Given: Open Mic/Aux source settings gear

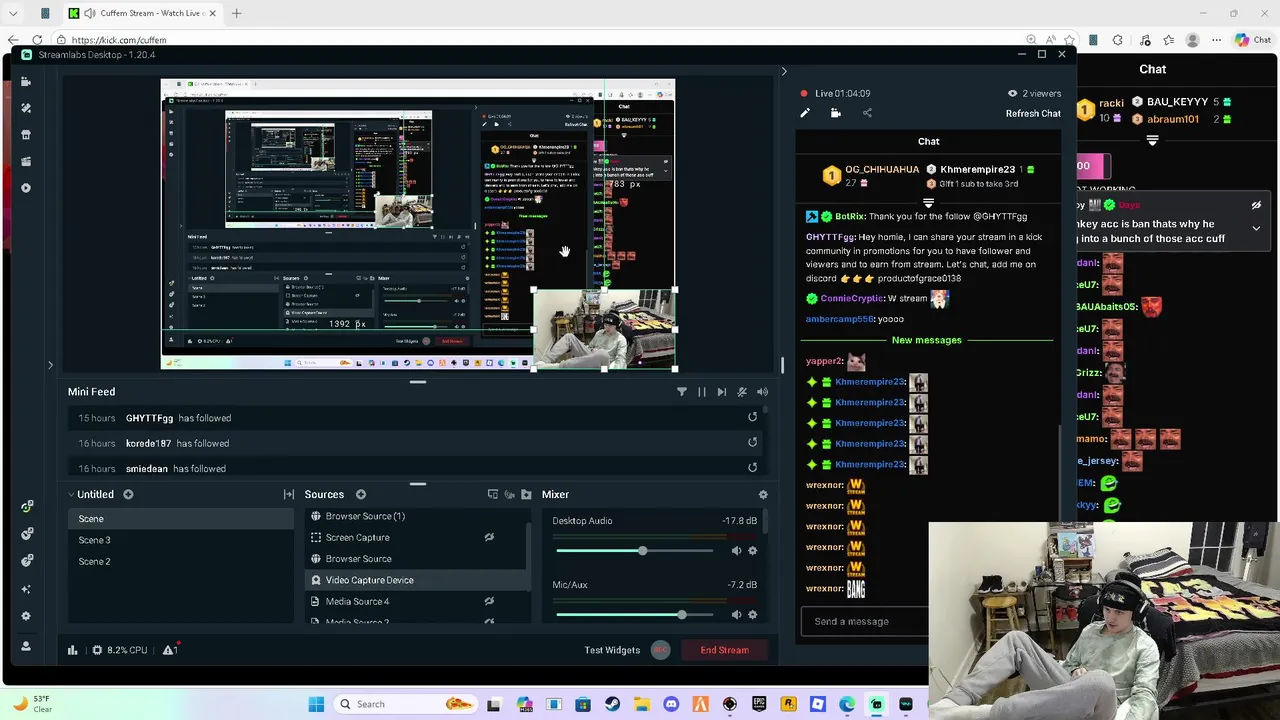Looking at the screenshot, I should 753,614.
